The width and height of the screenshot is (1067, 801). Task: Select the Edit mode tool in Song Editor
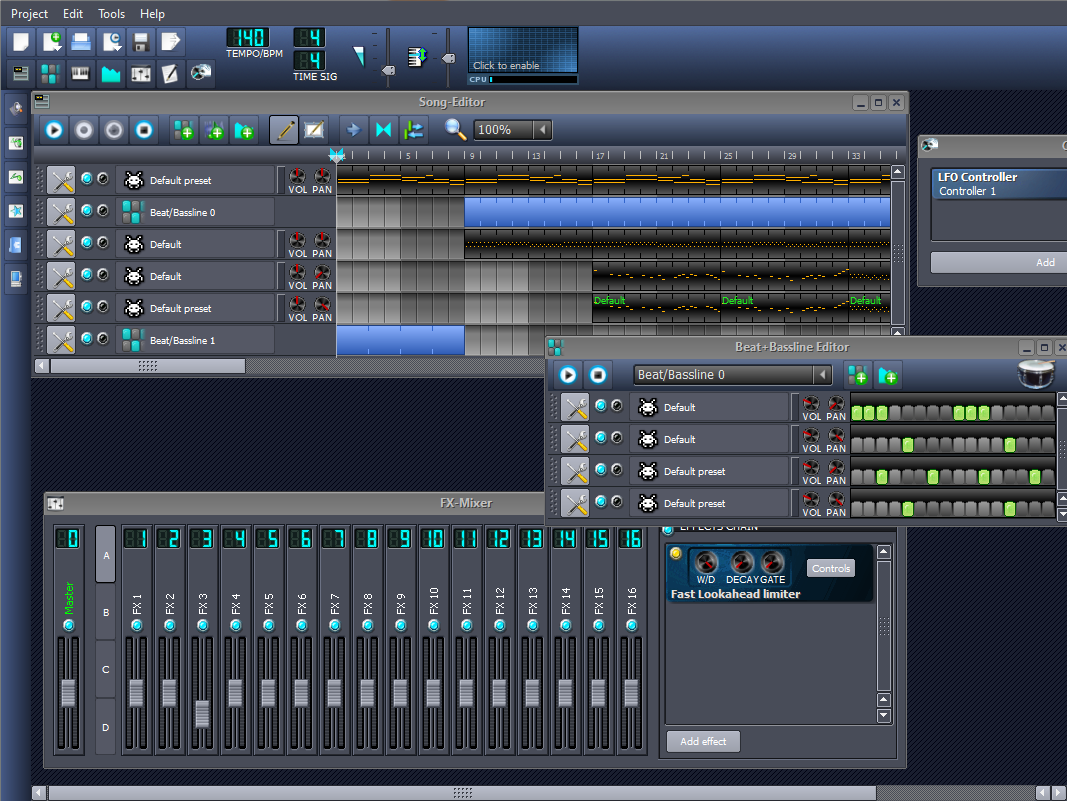point(316,129)
